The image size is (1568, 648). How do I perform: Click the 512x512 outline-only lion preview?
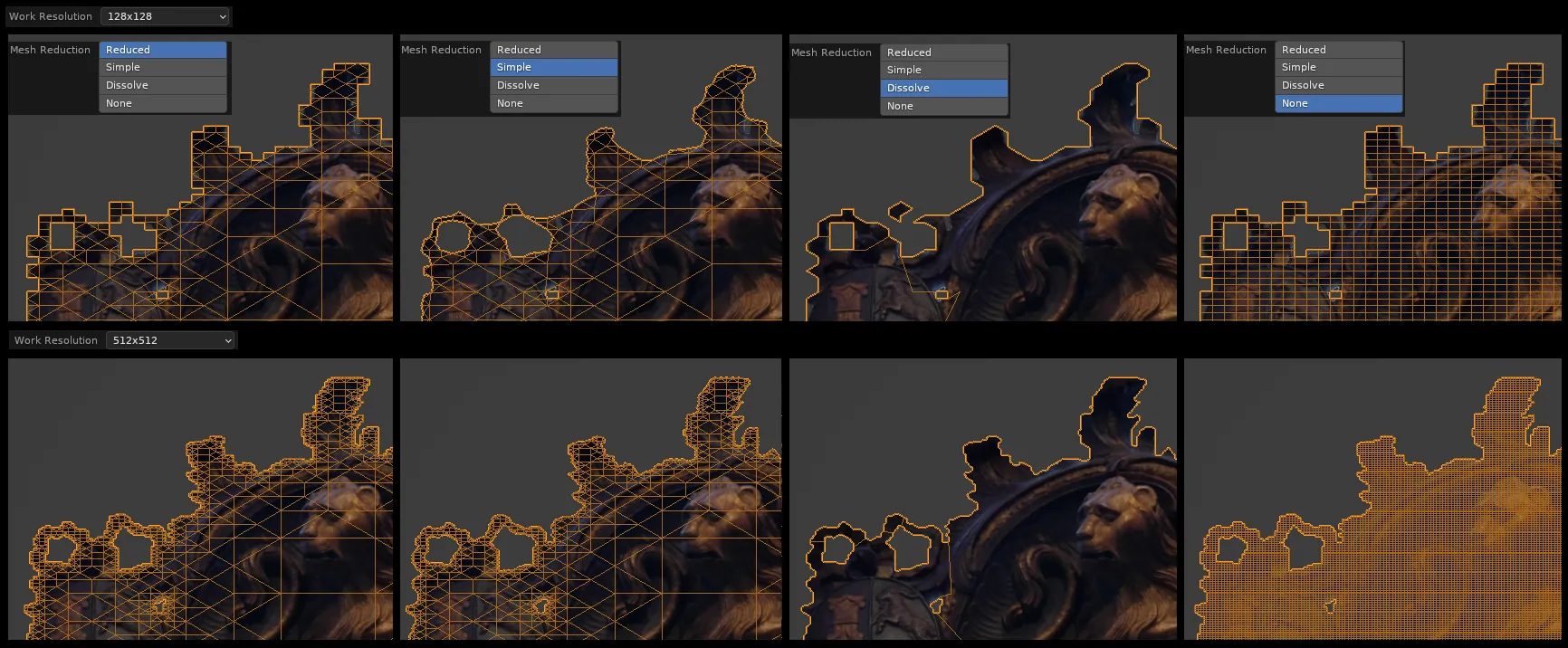pos(982,507)
